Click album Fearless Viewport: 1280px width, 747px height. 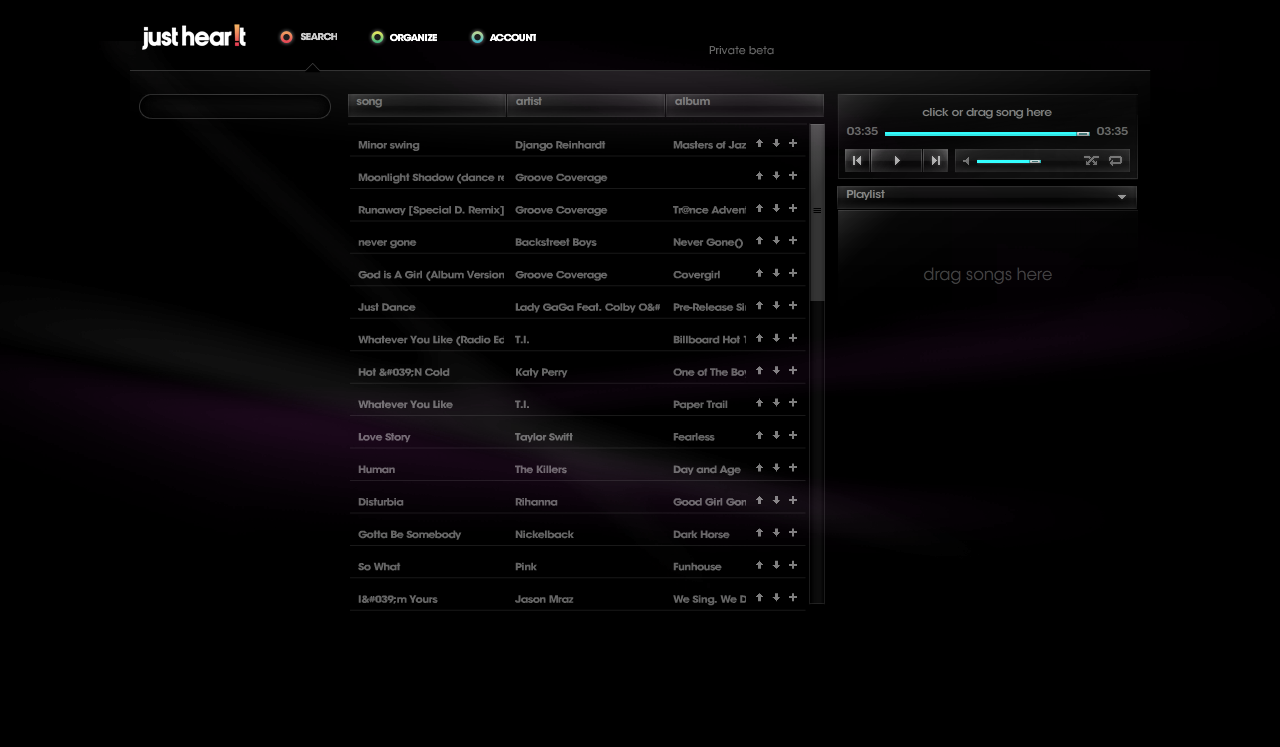(694, 437)
